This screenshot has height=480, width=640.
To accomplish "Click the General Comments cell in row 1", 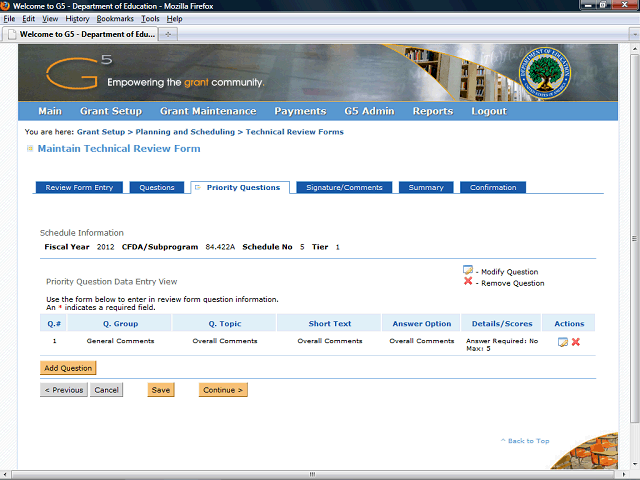I will 120,341.
